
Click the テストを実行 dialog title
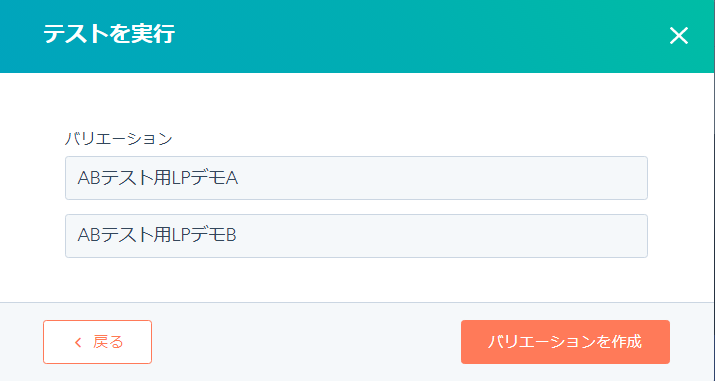pos(109,34)
